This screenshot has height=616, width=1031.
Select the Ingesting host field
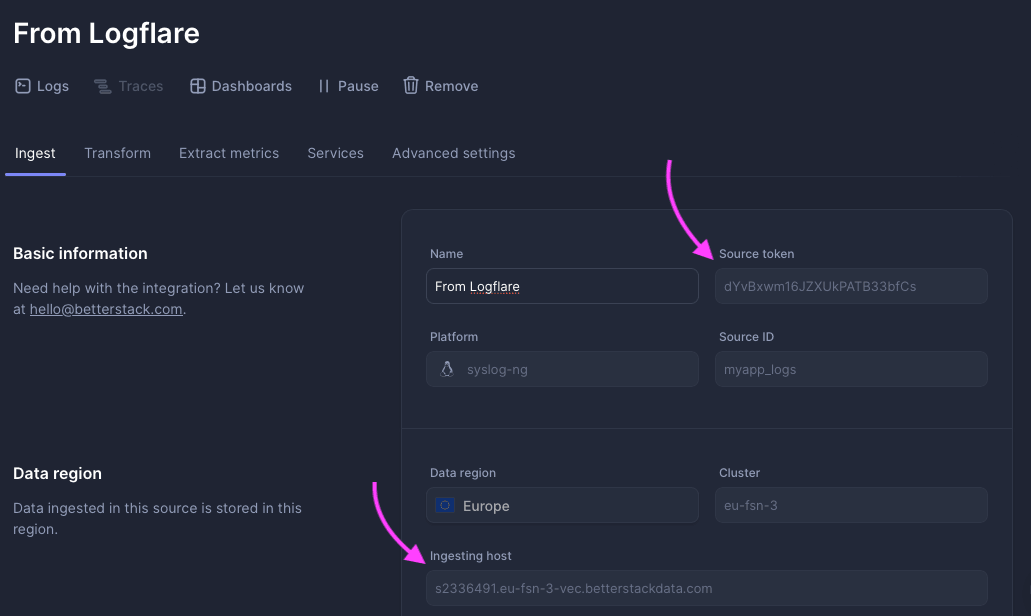(706, 588)
